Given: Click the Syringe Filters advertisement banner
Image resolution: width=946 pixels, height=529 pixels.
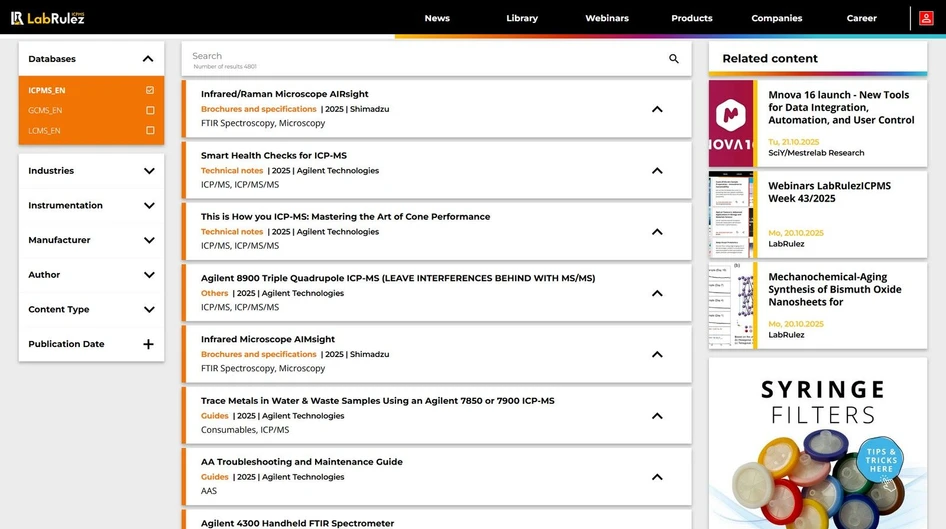Looking at the screenshot, I should (818, 443).
